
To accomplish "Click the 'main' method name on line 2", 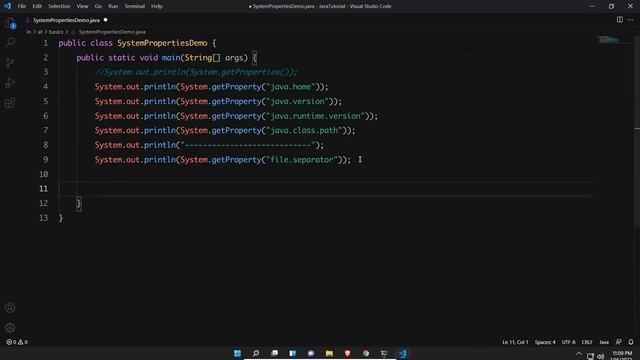I will click(x=171, y=58).
